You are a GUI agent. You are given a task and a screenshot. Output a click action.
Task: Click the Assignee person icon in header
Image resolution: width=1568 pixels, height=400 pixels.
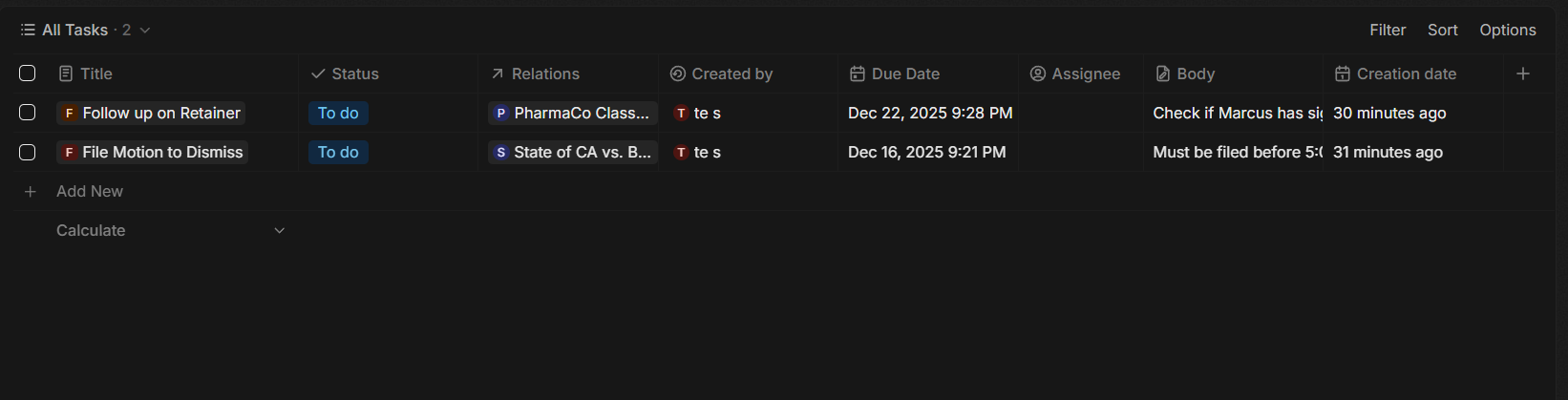pos(1038,74)
